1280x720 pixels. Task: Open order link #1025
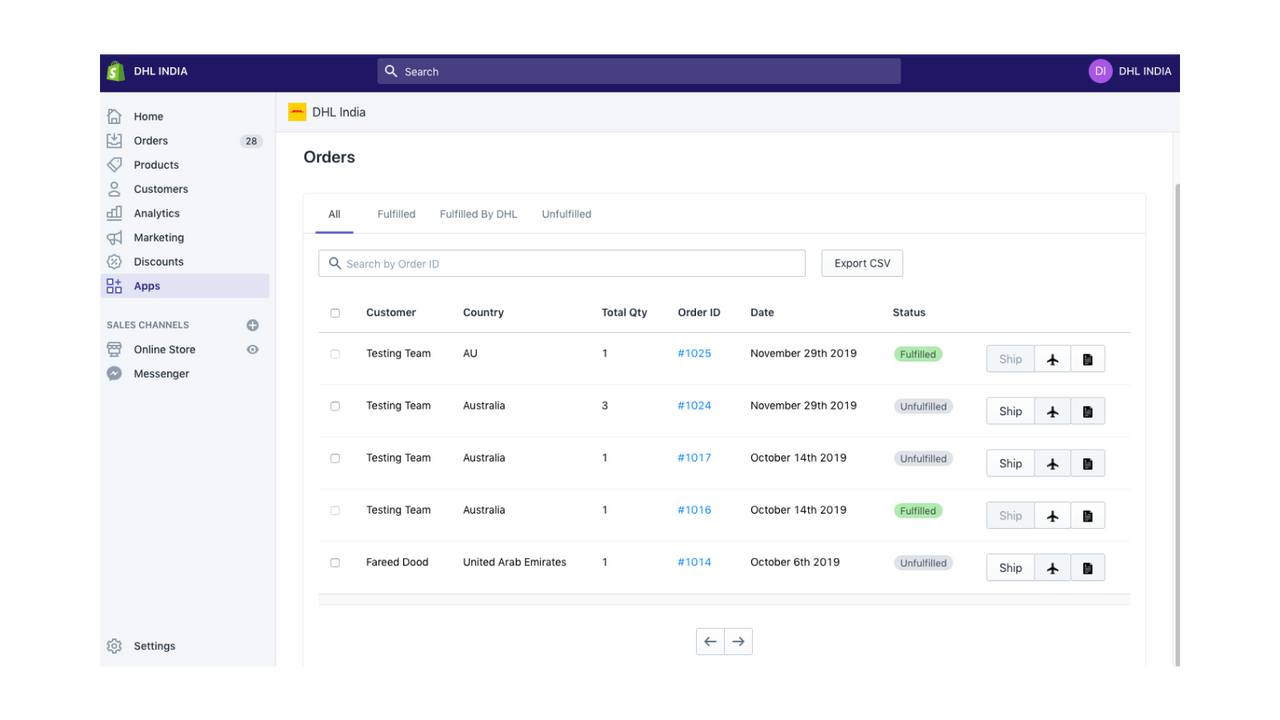point(694,353)
